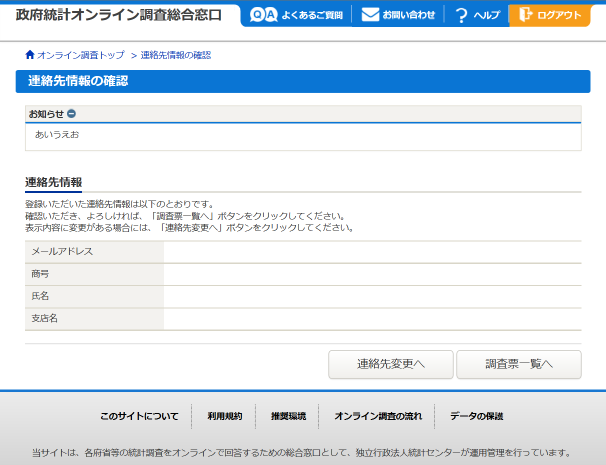The width and height of the screenshot is (606, 465).
Task: Open データの保護 footer link
Action: coord(477,416)
